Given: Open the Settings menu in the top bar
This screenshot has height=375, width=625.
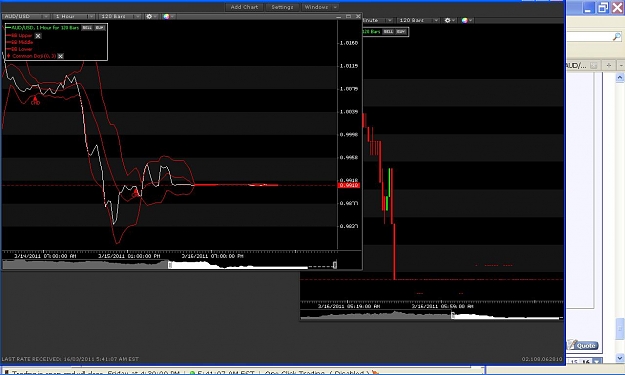Looking at the screenshot, I should pyautogui.click(x=282, y=7).
